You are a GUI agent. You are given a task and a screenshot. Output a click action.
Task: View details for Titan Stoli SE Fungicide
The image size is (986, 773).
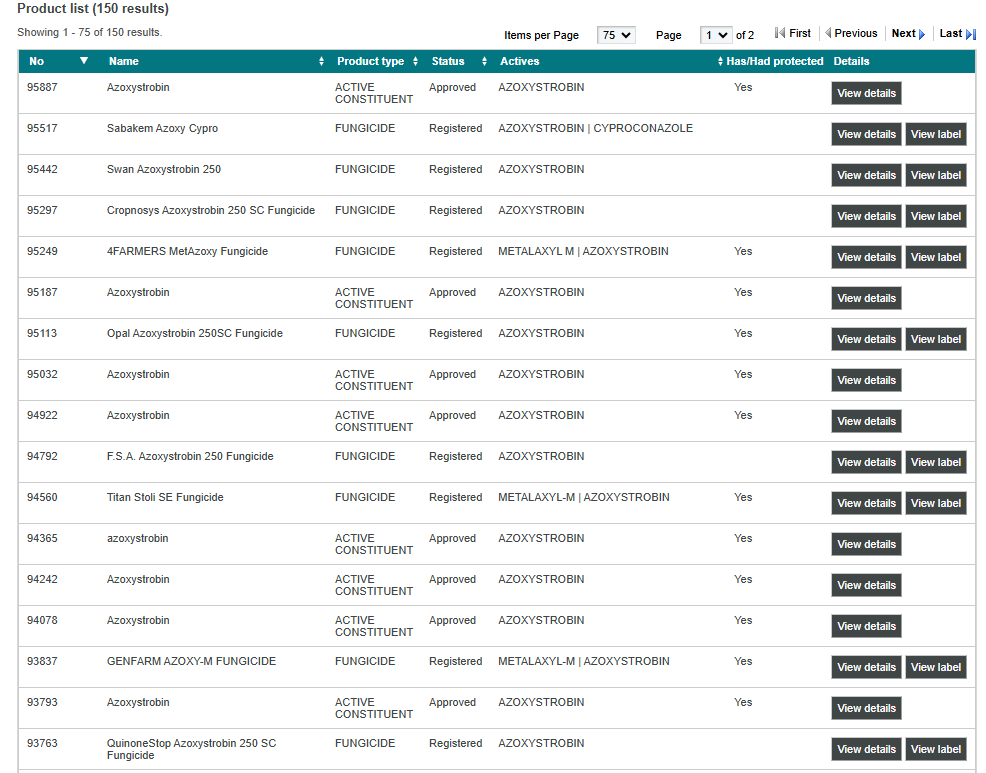(866, 504)
